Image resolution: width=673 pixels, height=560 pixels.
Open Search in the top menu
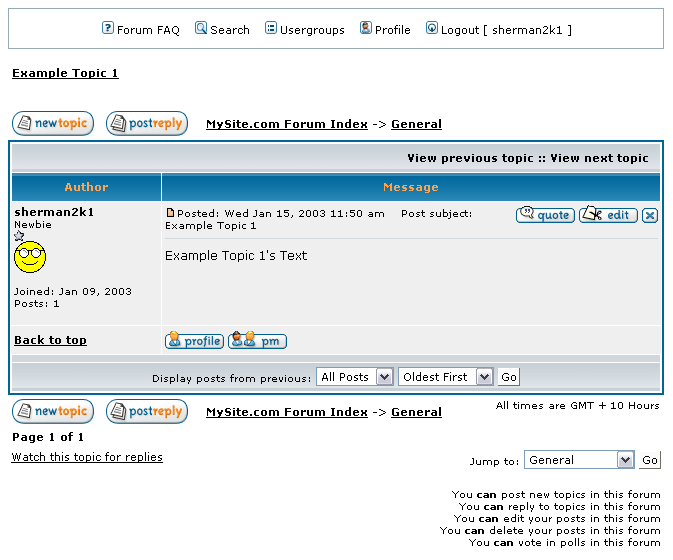point(222,29)
